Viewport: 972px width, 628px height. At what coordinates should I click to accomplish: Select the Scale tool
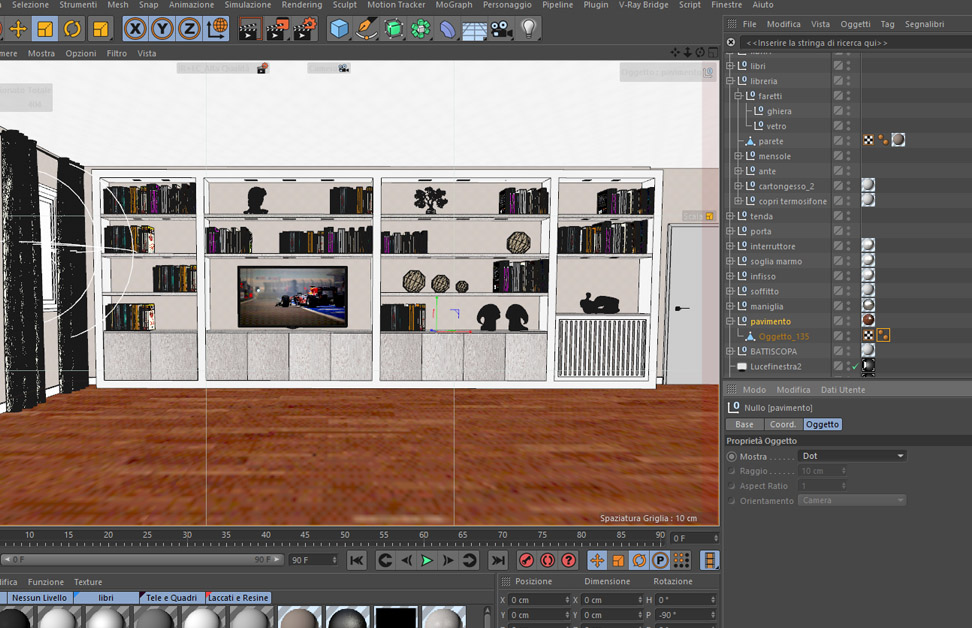pos(45,29)
